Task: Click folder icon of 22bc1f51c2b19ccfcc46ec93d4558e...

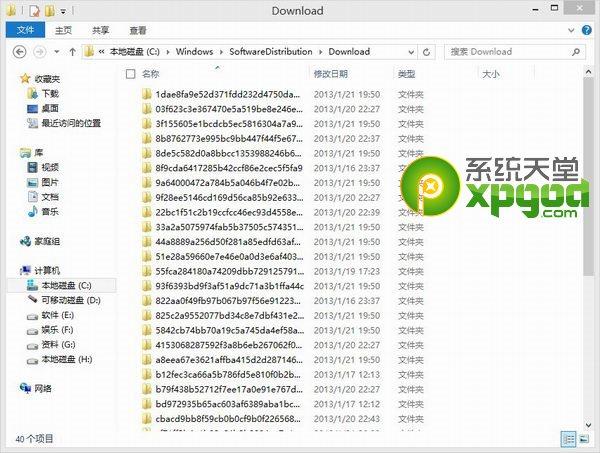Action: [x=146, y=212]
